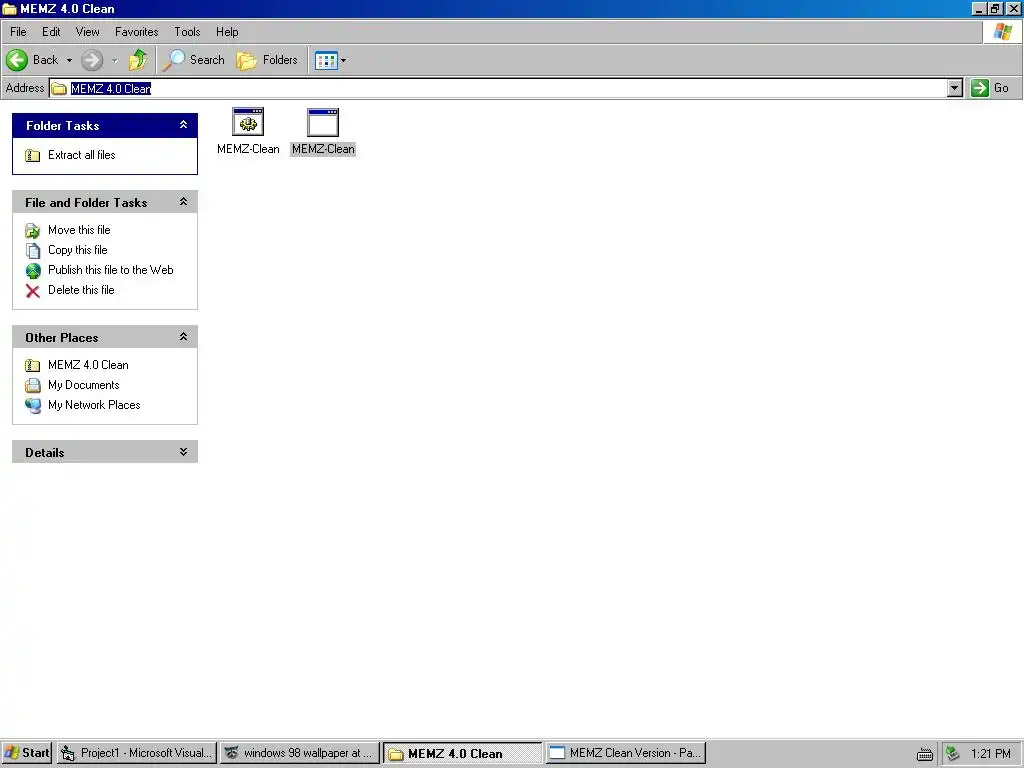Collapse the Folder Tasks panel

click(x=184, y=125)
